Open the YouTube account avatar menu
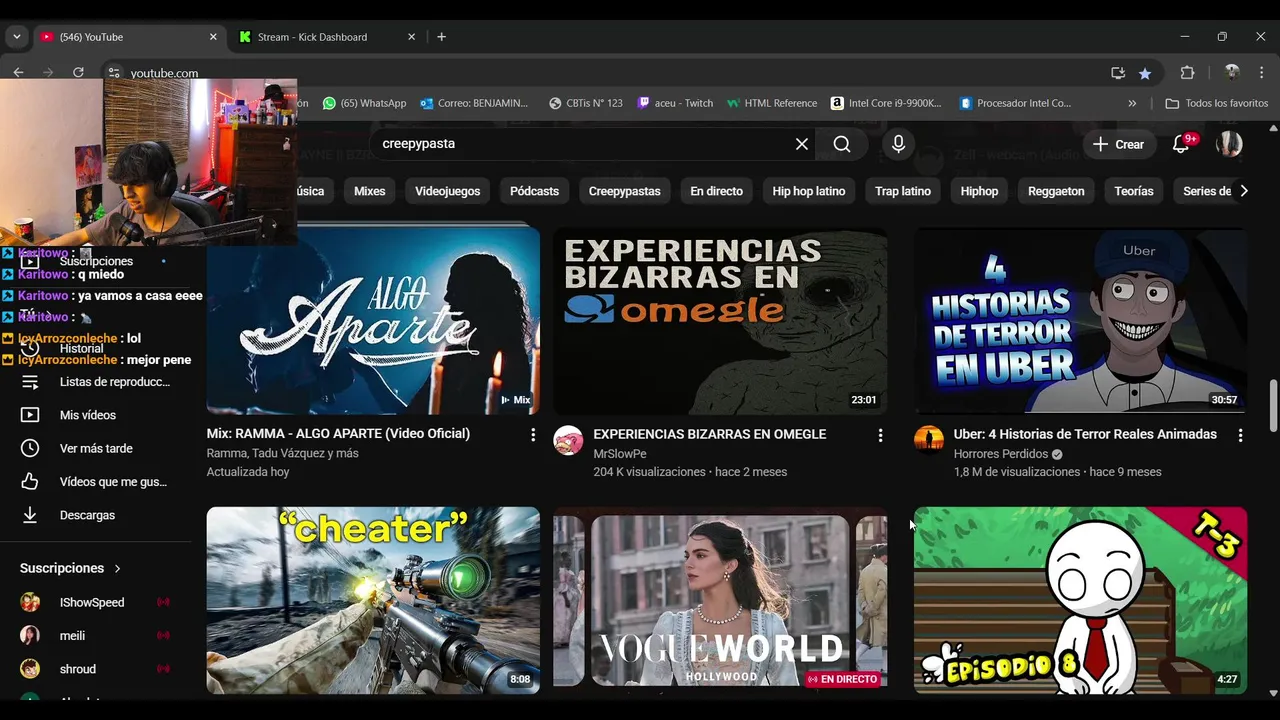The width and height of the screenshot is (1280, 720). [x=1229, y=144]
